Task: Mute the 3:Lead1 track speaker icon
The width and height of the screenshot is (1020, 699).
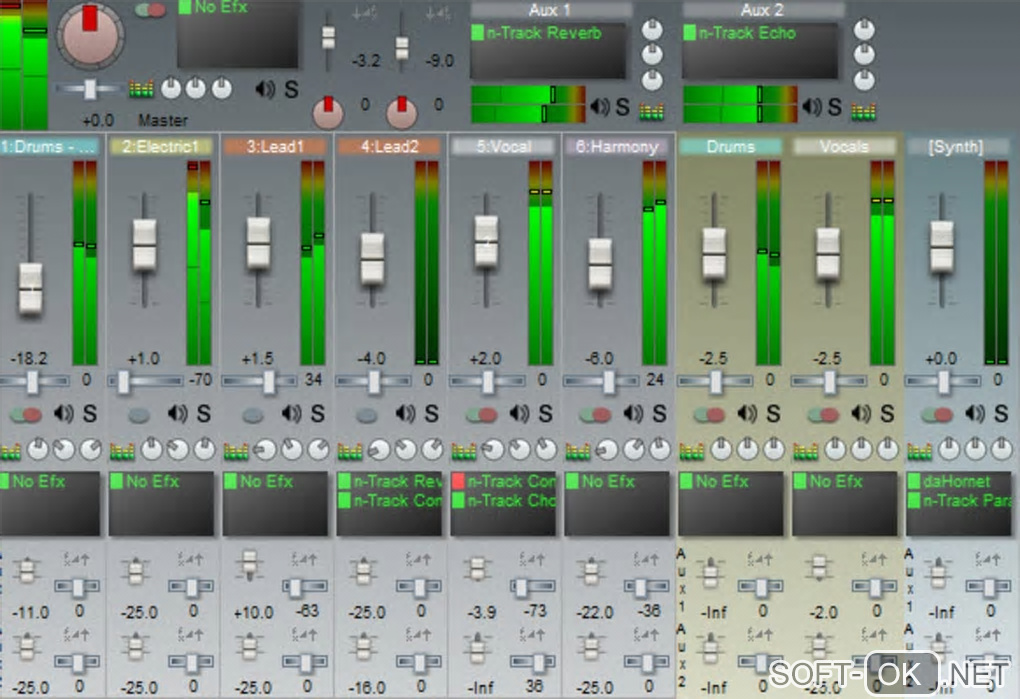Action: pyautogui.click(x=291, y=414)
